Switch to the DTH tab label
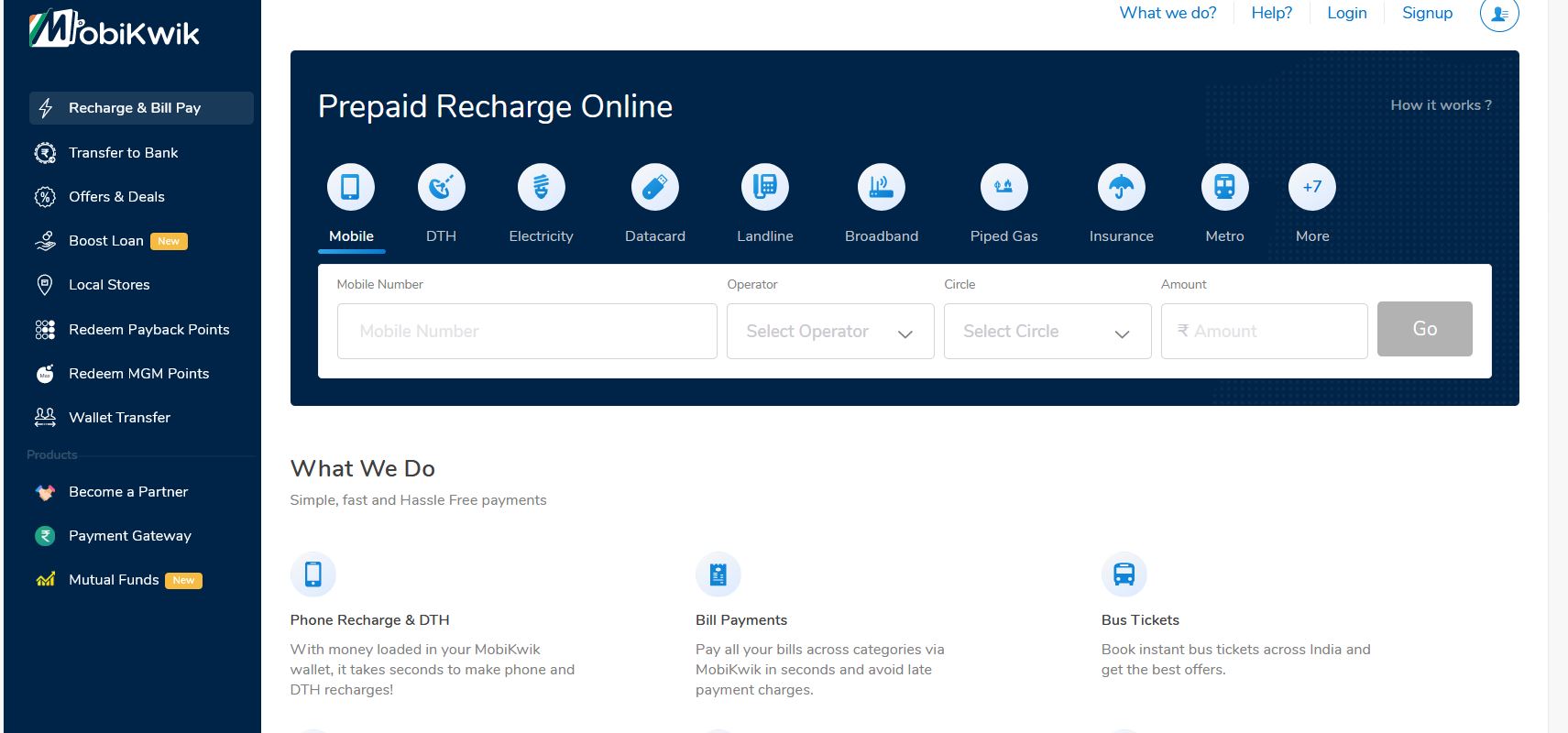Screen dimensions: 1568x733 [x=441, y=236]
